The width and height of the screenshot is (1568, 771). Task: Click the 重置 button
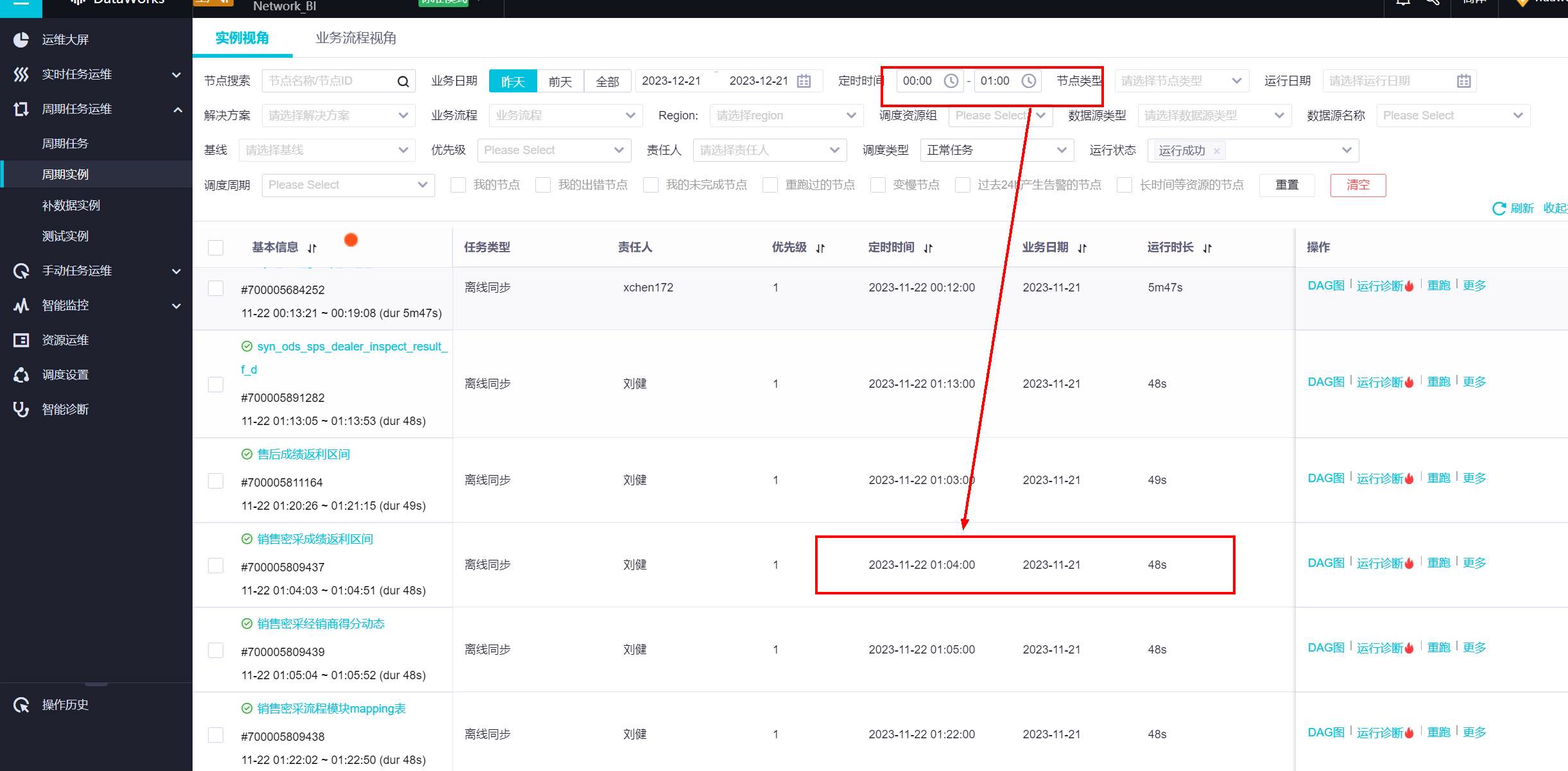tap(1287, 185)
